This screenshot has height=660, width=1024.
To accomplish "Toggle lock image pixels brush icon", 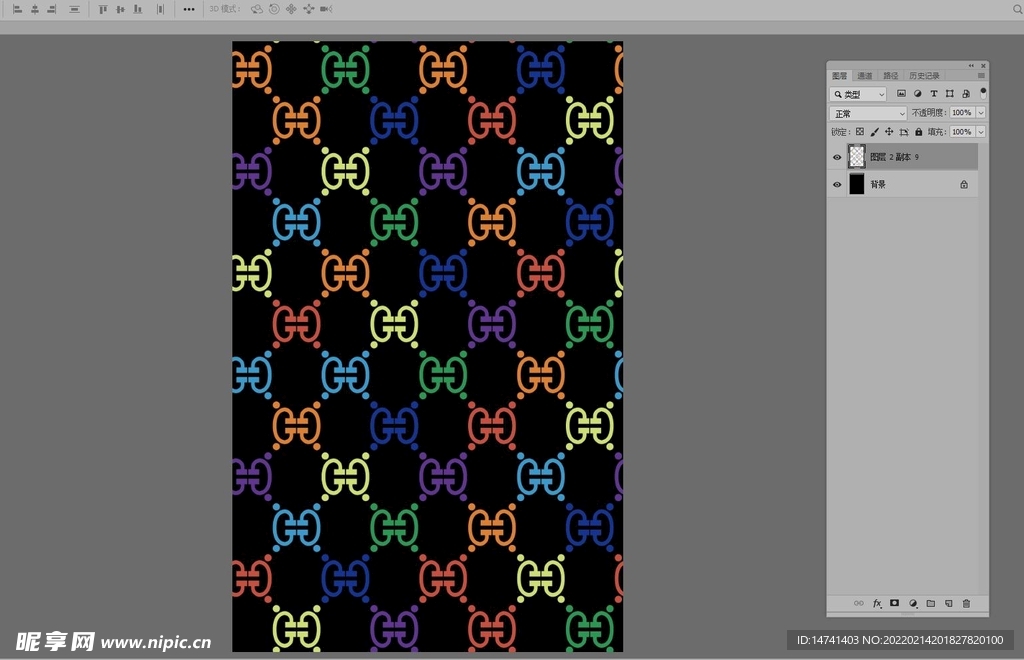I will coord(874,132).
